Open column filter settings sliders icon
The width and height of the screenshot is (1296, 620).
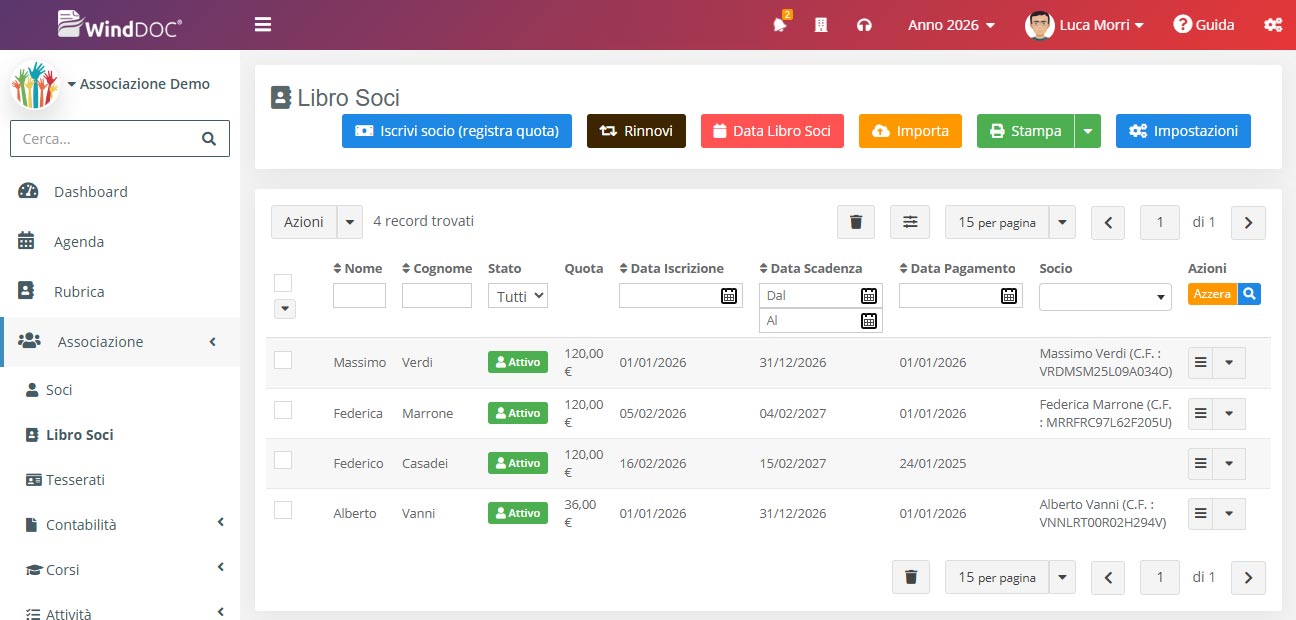(910, 222)
